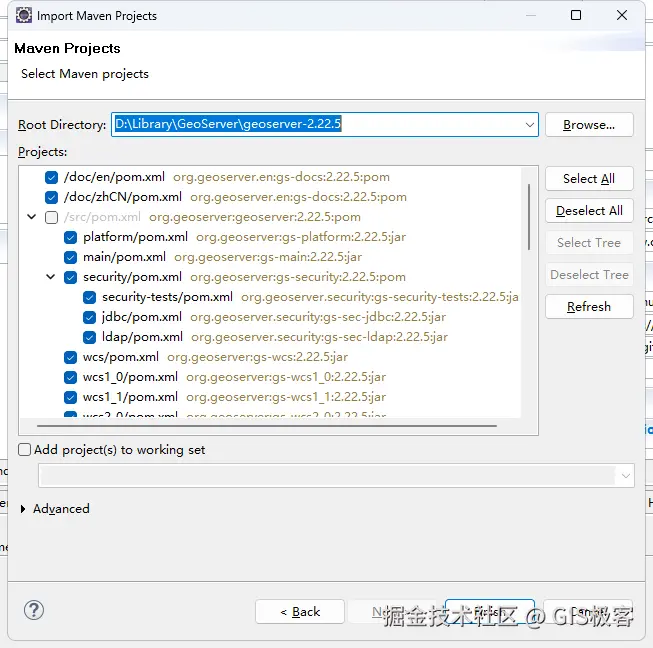Toggle the main/pom.xml checkbox
653x648 pixels.
(x=71, y=257)
